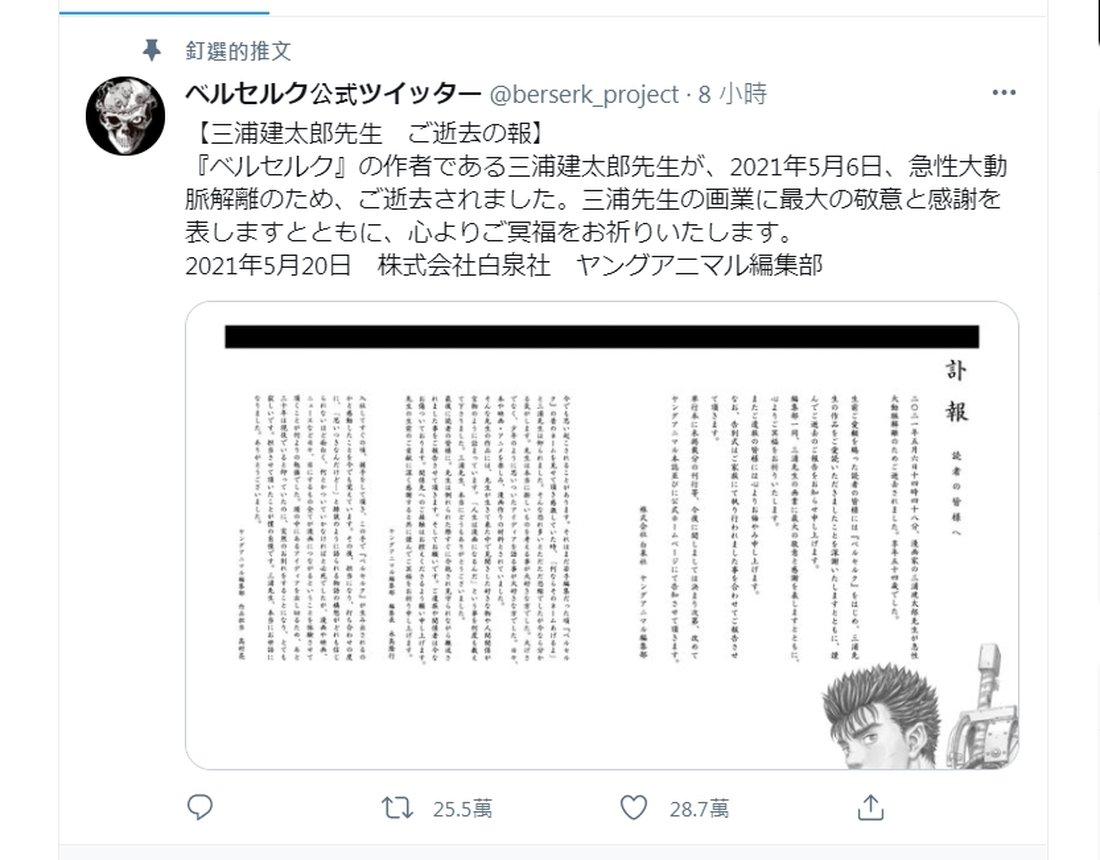The image size is (1100, 860).
Task: Click the tweet body text
Action: click(x=596, y=199)
